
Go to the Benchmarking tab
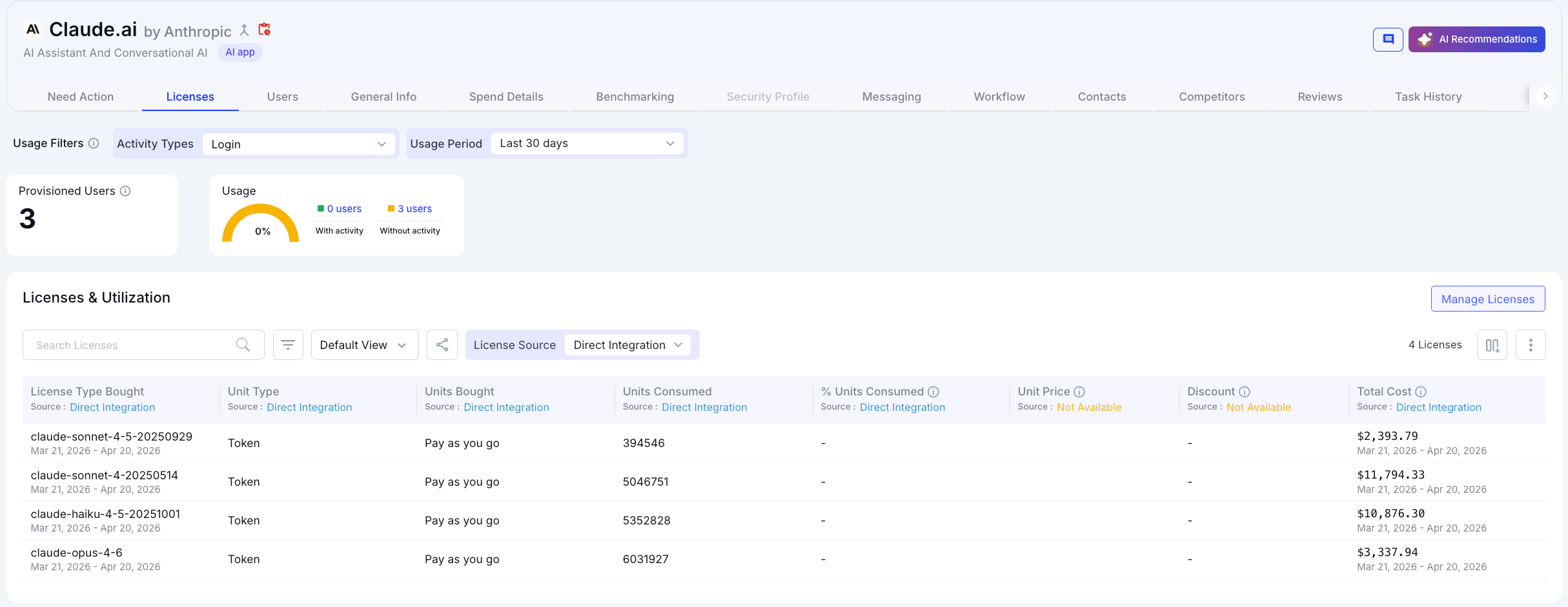pyautogui.click(x=635, y=97)
